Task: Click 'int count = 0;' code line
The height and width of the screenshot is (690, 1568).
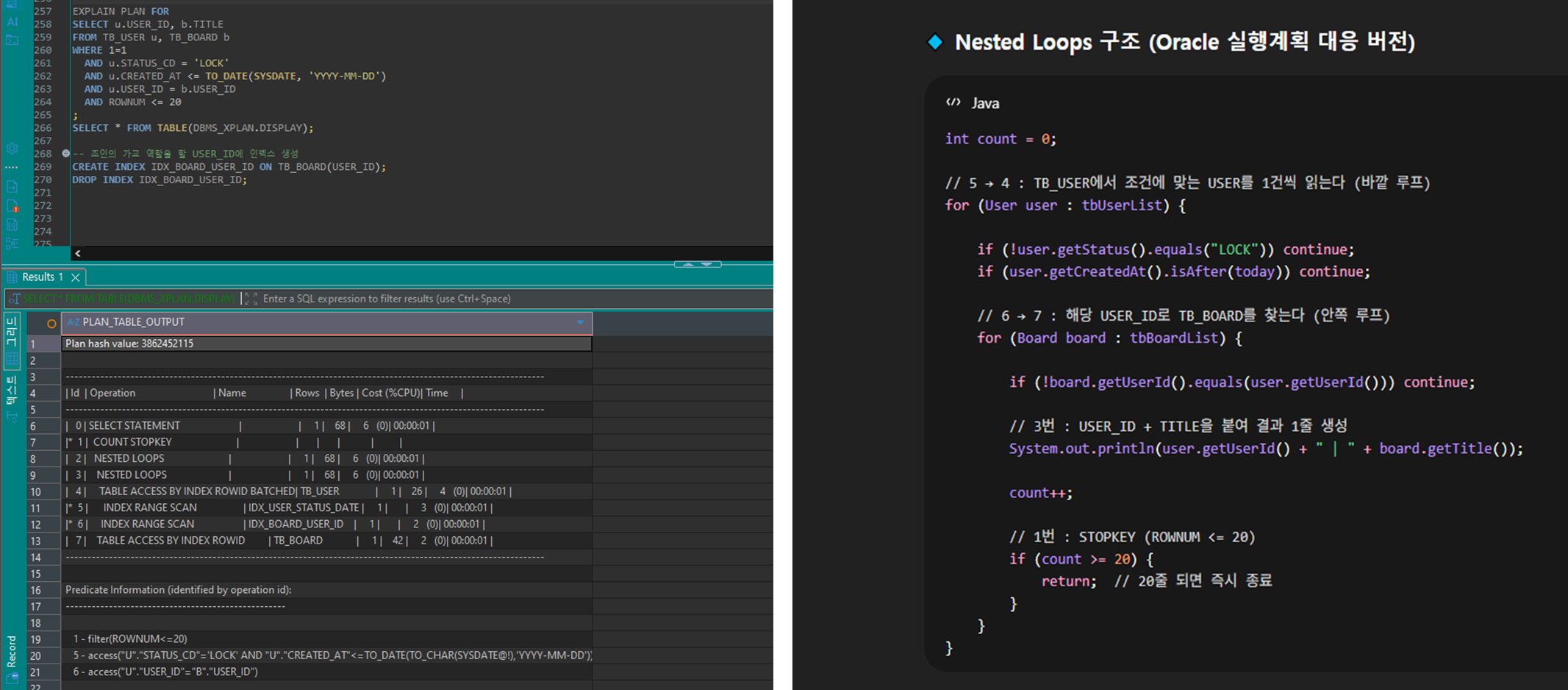Action: pos(1000,139)
